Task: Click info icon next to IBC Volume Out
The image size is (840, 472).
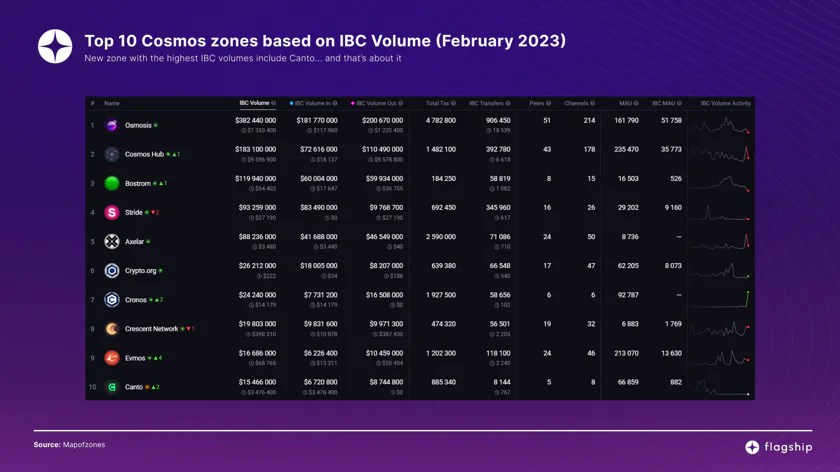Action: [400, 103]
